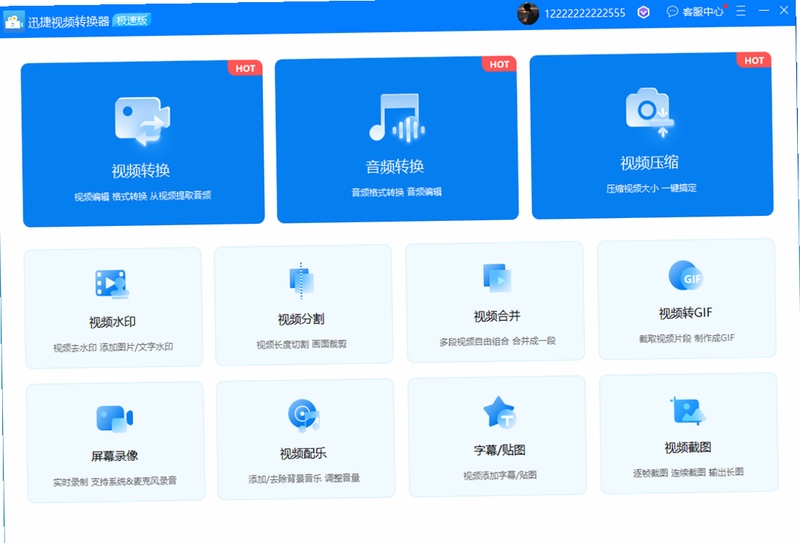The image size is (800, 543).
Task: Click HOT badge on 视频转换 card
Action: (x=245, y=68)
